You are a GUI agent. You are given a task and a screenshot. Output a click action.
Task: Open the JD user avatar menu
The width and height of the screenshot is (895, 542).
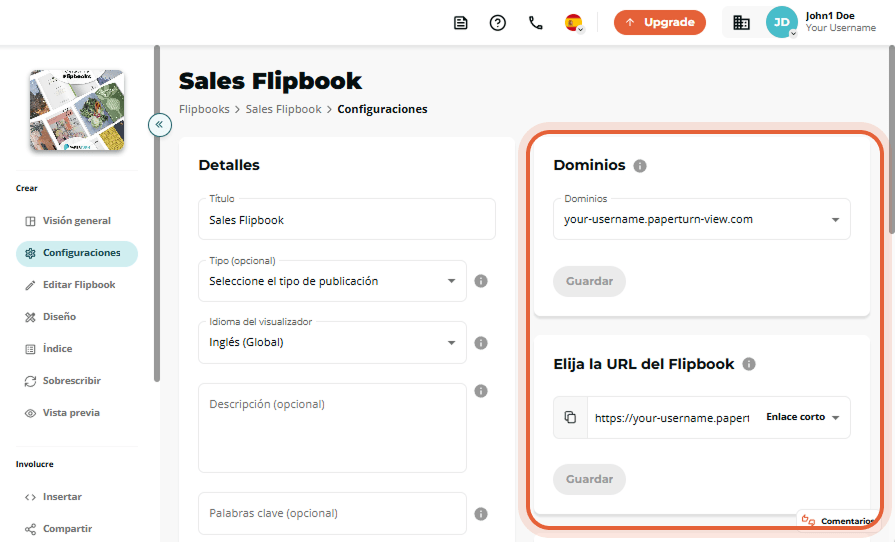[781, 22]
